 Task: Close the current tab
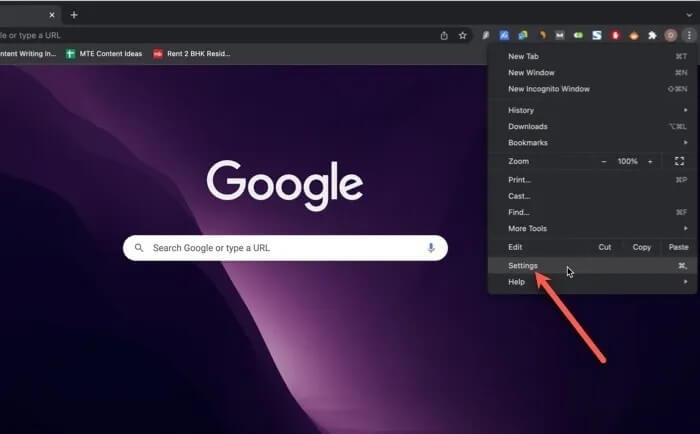52,15
